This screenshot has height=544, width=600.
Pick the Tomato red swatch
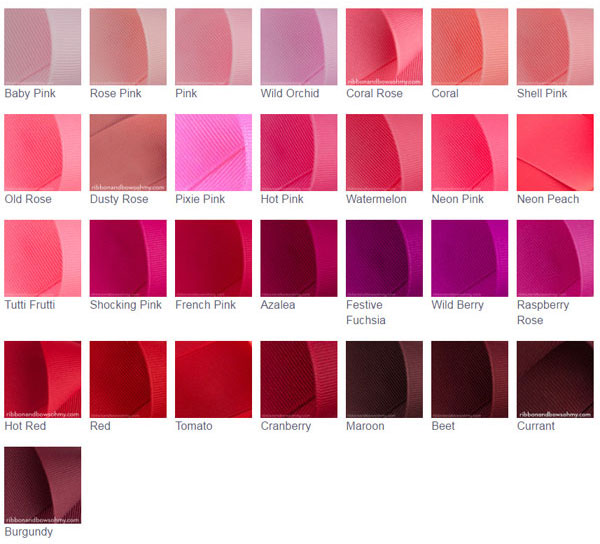(x=214, y=379)
